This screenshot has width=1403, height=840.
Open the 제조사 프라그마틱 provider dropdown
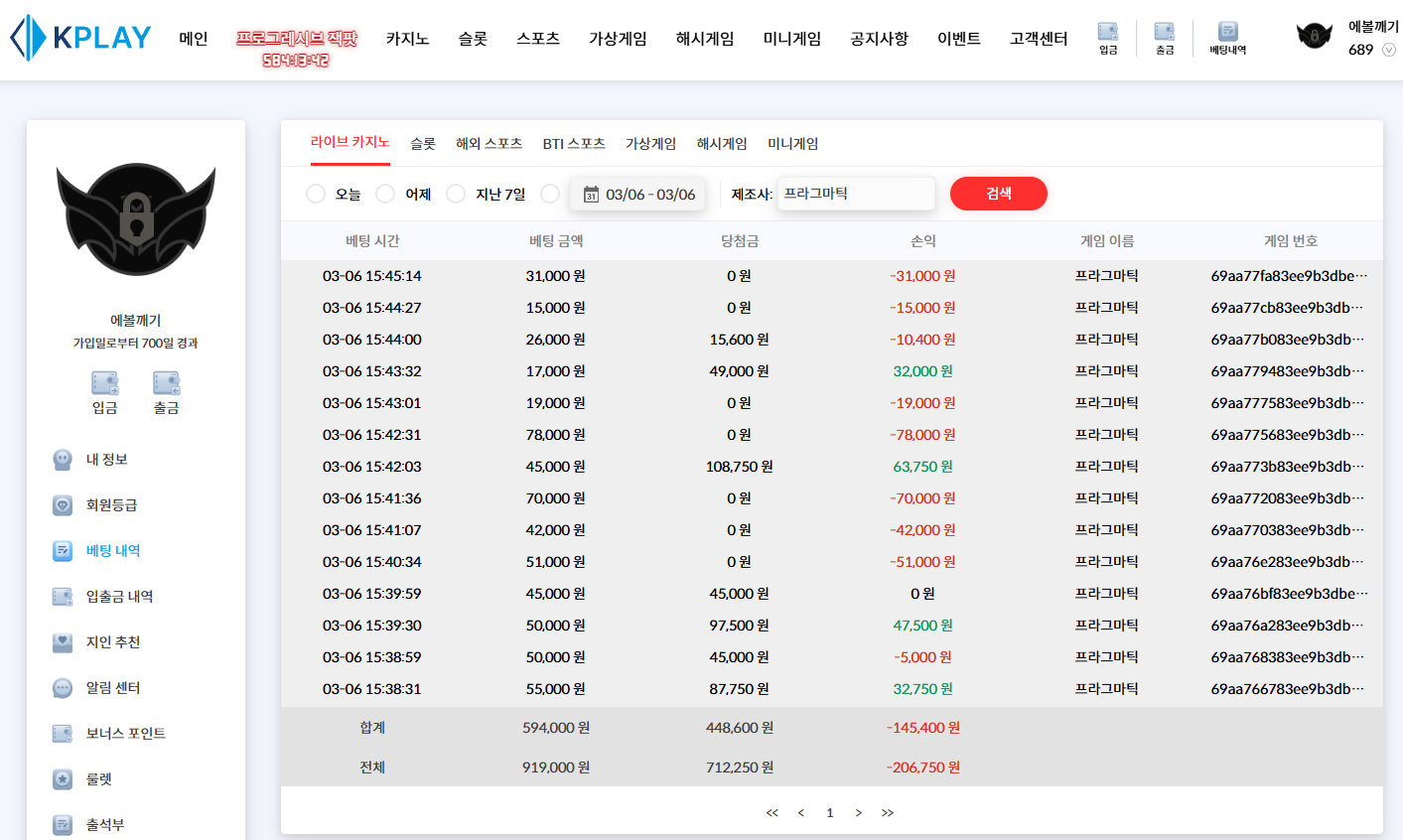(x=855, y=194)
